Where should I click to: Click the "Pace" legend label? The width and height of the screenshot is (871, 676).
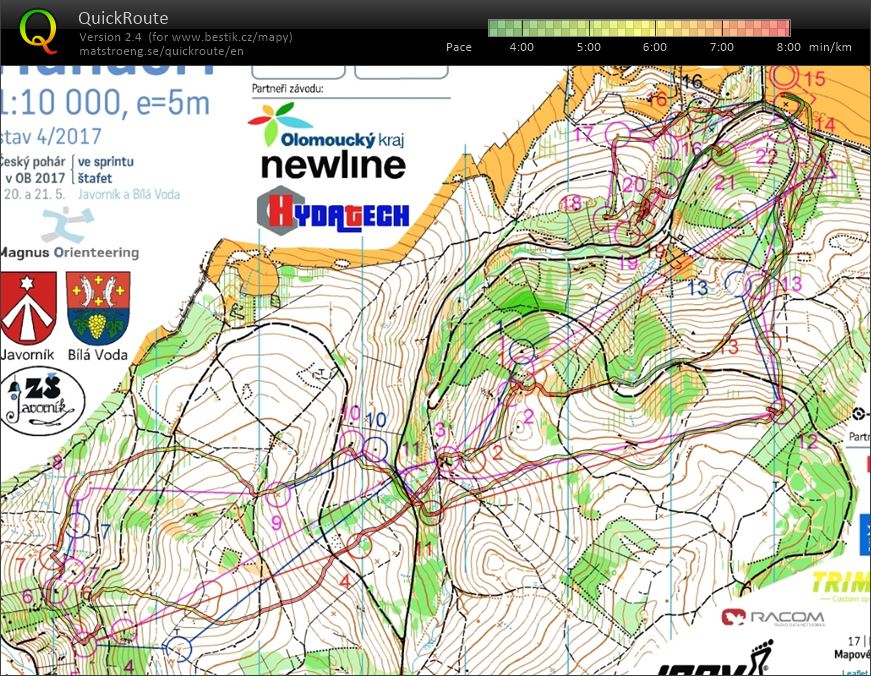click(459, 47)
